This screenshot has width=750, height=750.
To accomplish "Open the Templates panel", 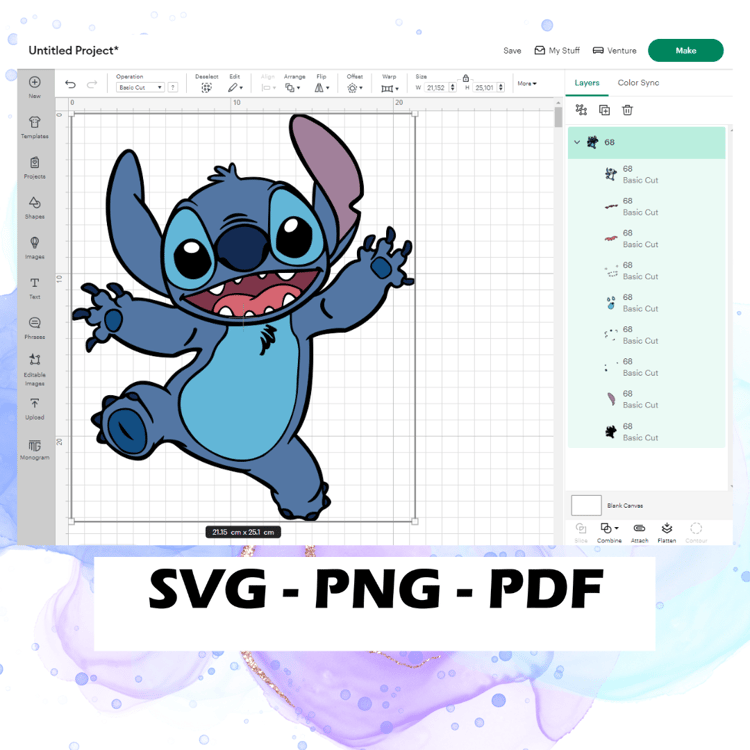I will click(34, 127).
